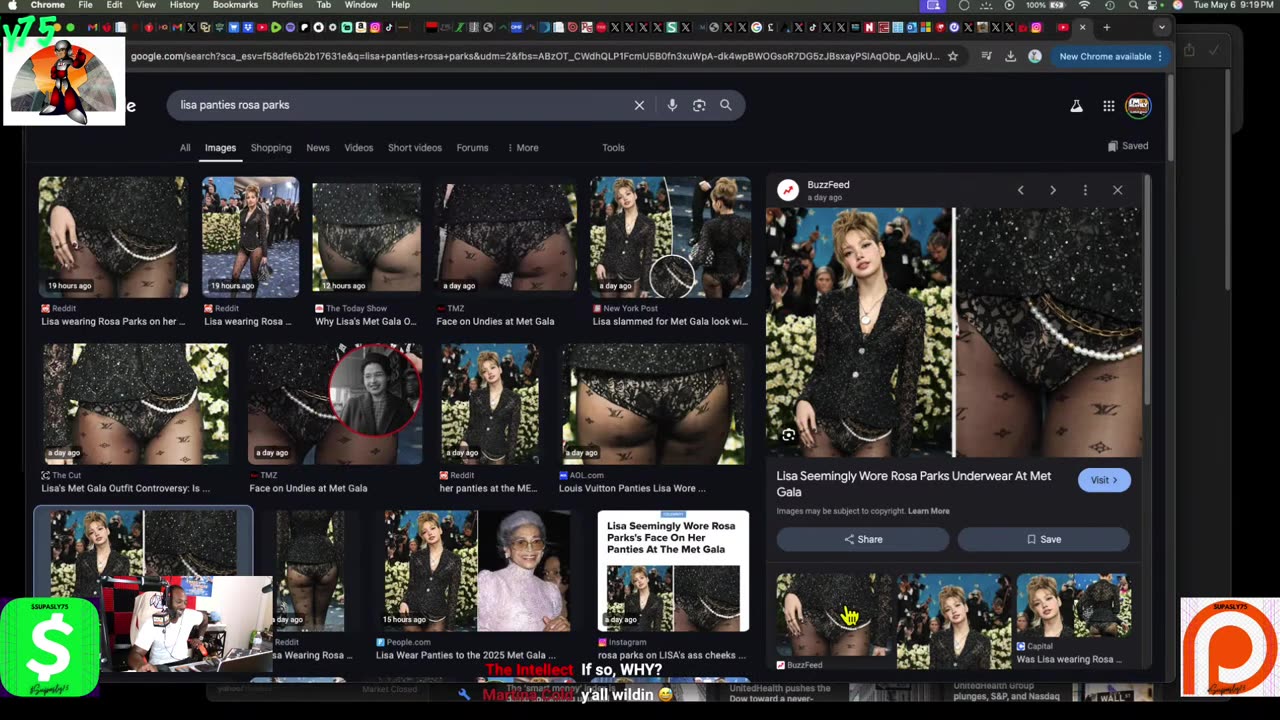
Task: Switch to the Videos tab
Action: point(359,148)
